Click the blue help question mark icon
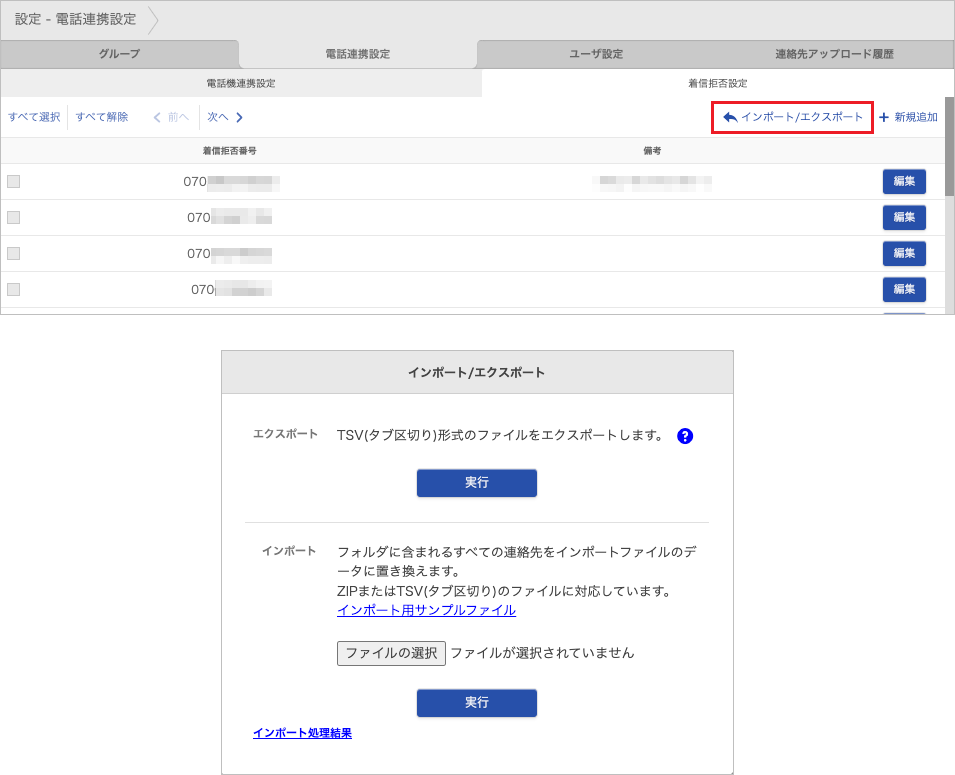The width and height of the screenshot is (955, 775). coord(685,436)
